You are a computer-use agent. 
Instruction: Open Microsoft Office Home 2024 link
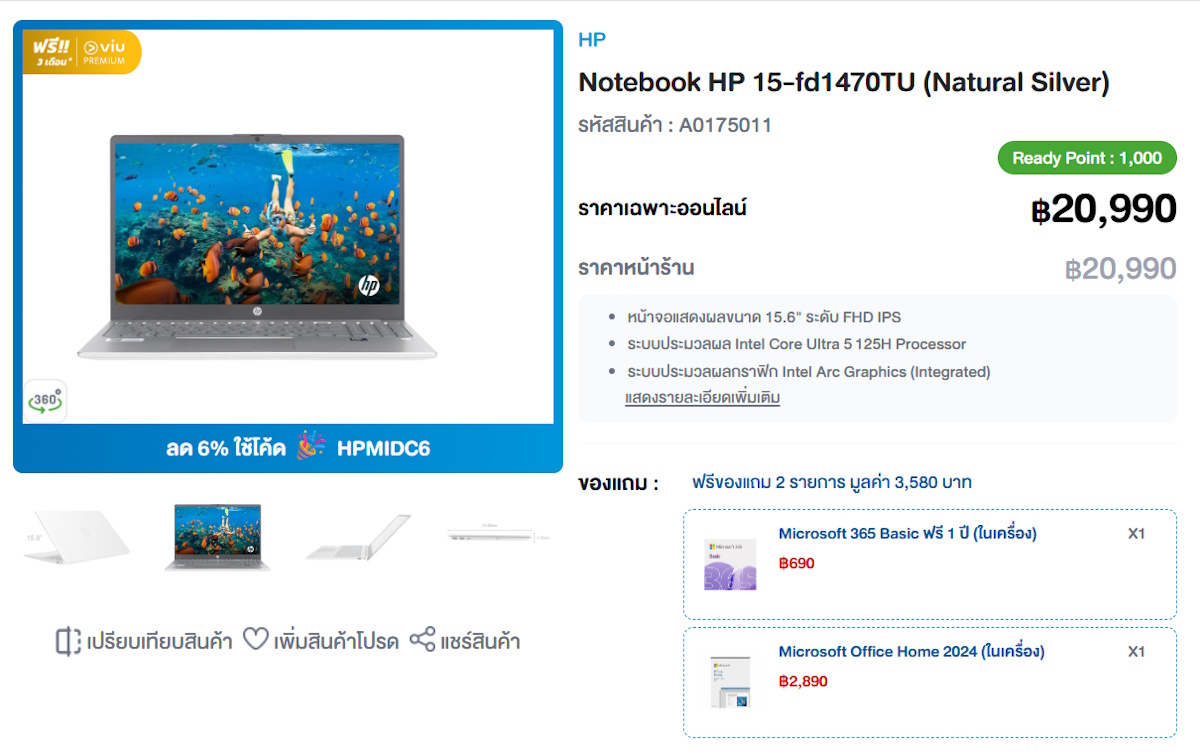911,652
